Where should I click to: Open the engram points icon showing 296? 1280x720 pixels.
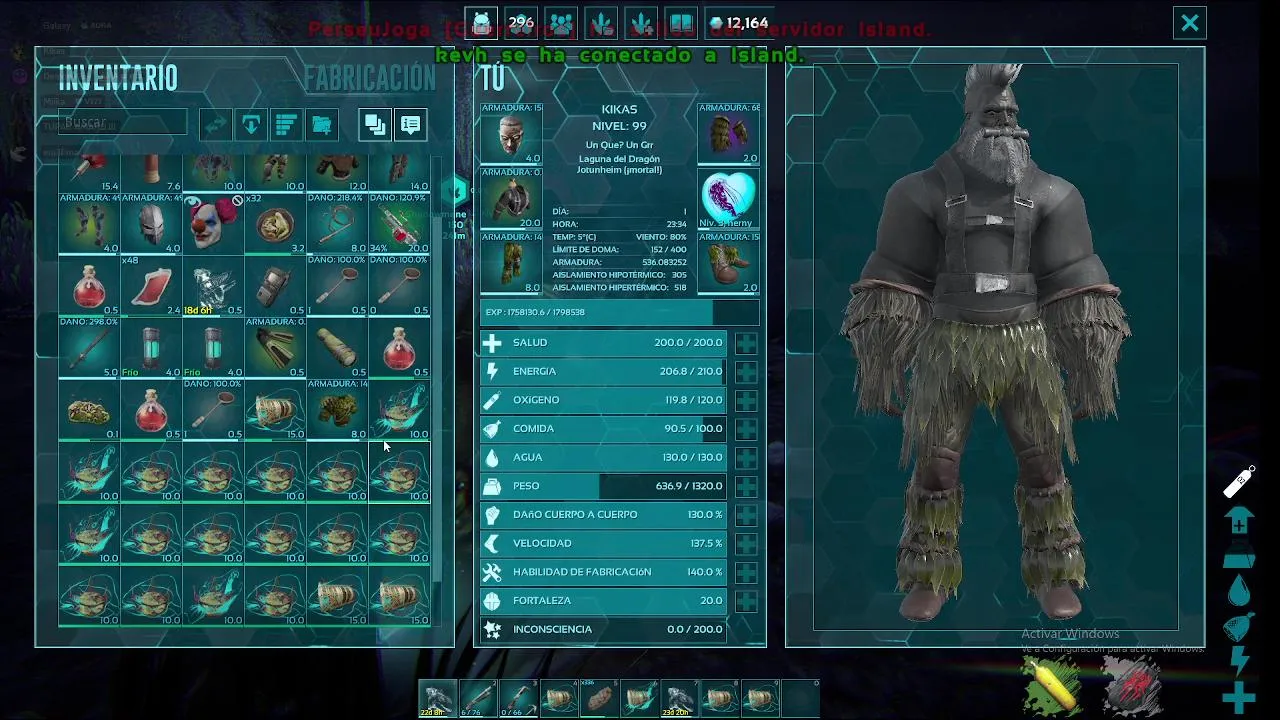tap(522, 22)
